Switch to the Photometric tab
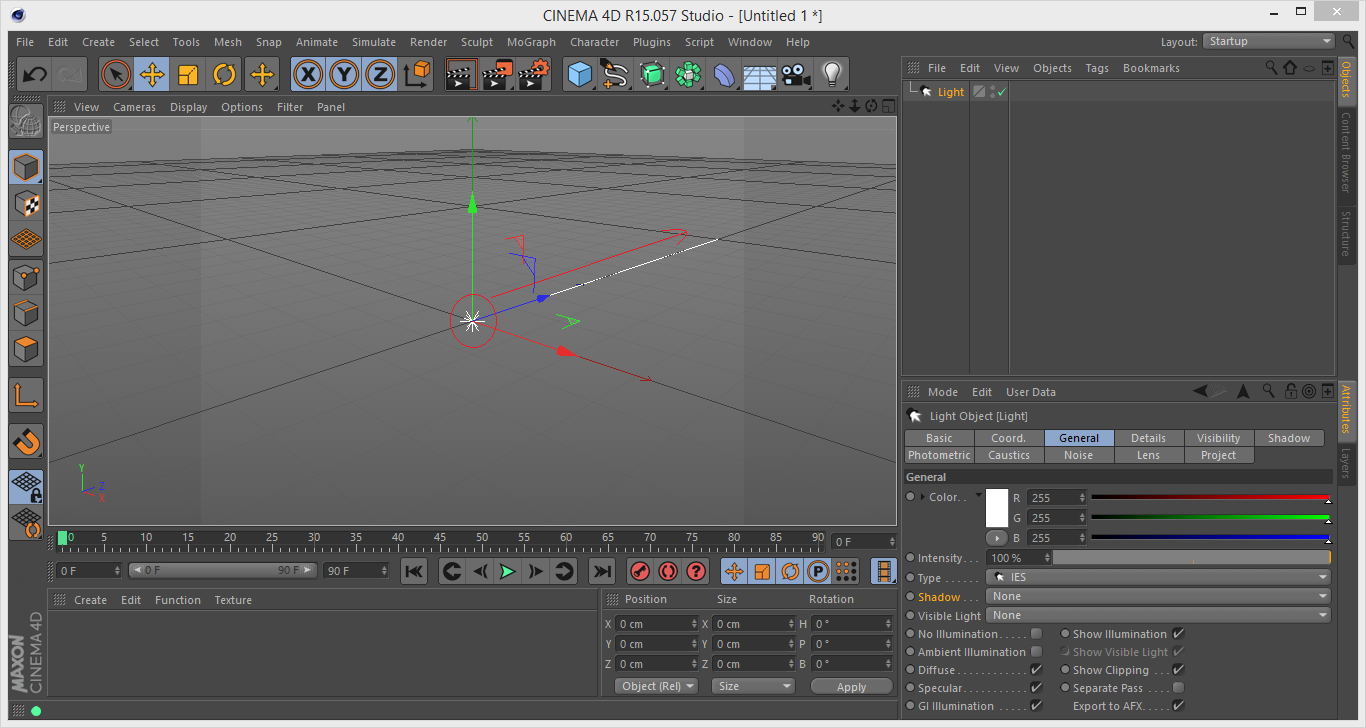The image size is (1366, 728). click(938, 455)
